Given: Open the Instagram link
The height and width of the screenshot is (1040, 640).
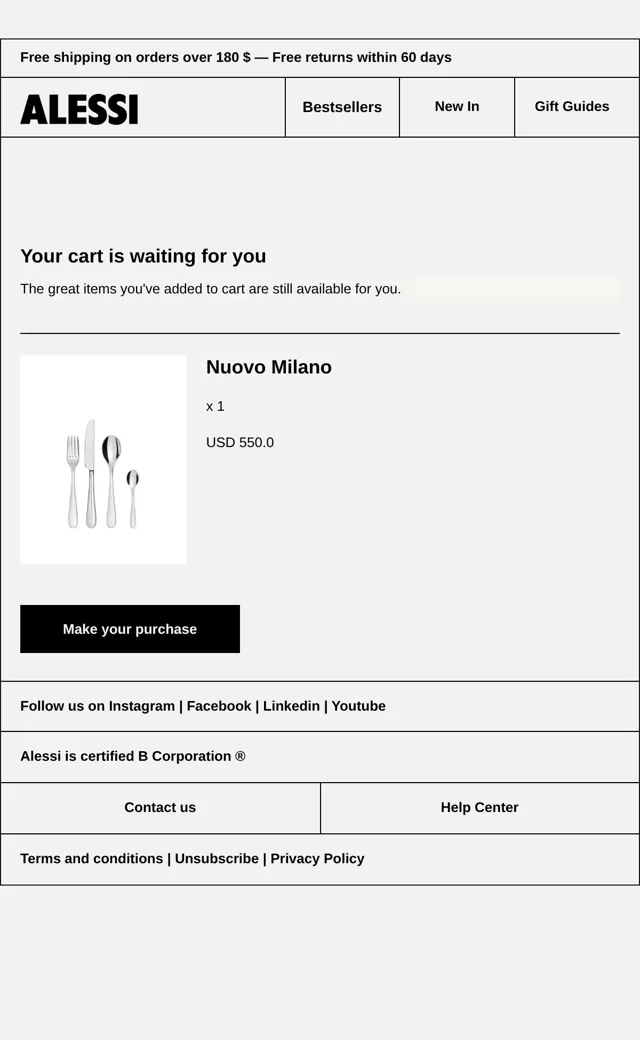Looking at the screenshot, I should [x=141, y=706].
